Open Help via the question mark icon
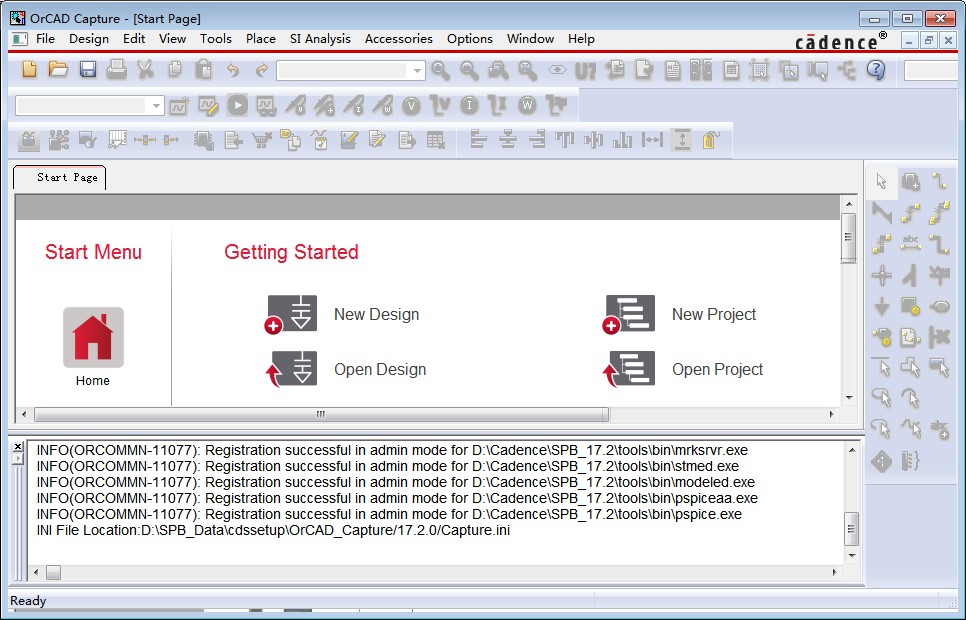Viewport: 966px width, 620px height. [876, 70]
